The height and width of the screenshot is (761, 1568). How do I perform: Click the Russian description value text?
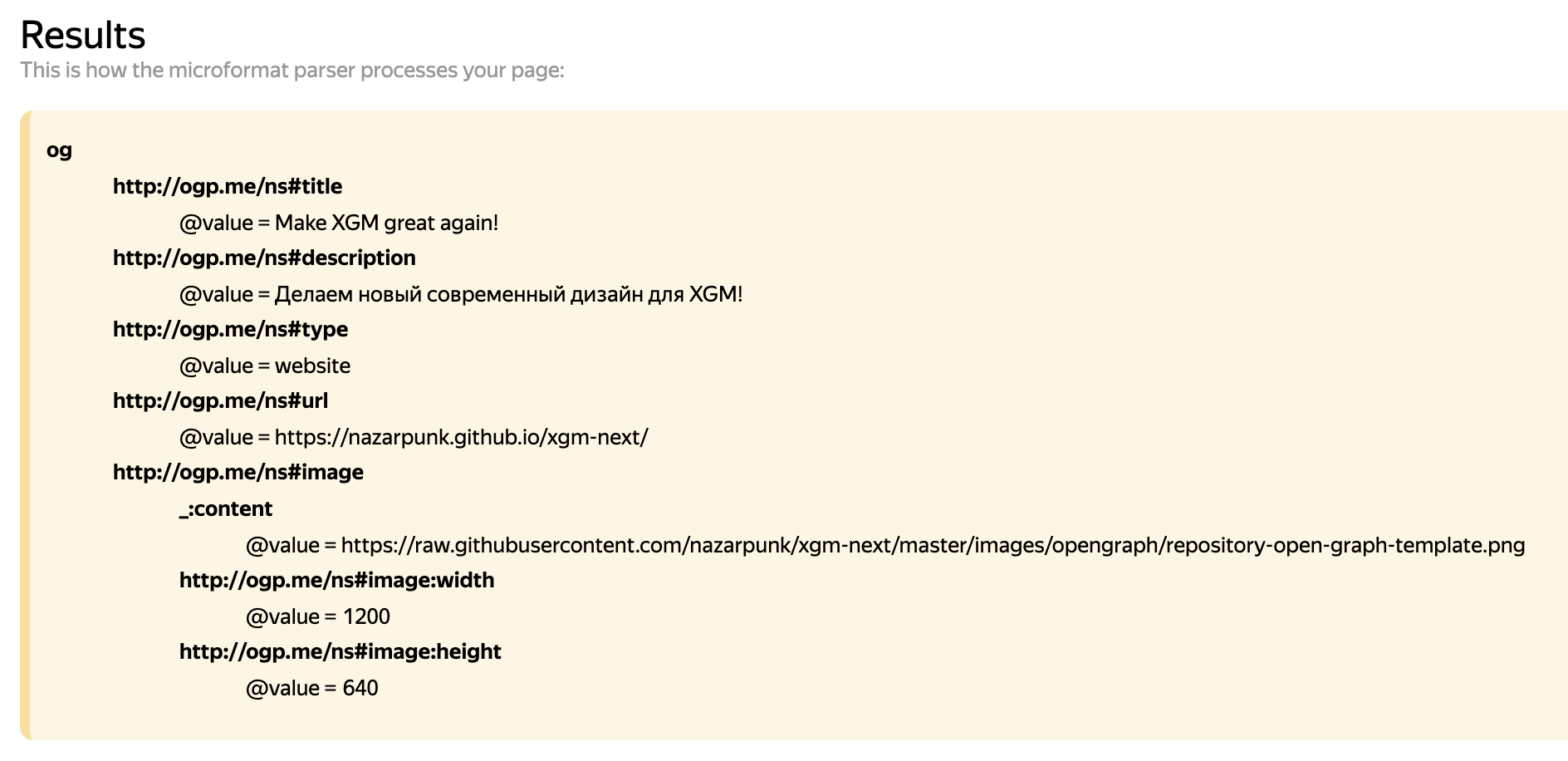[x=508, y=294]
